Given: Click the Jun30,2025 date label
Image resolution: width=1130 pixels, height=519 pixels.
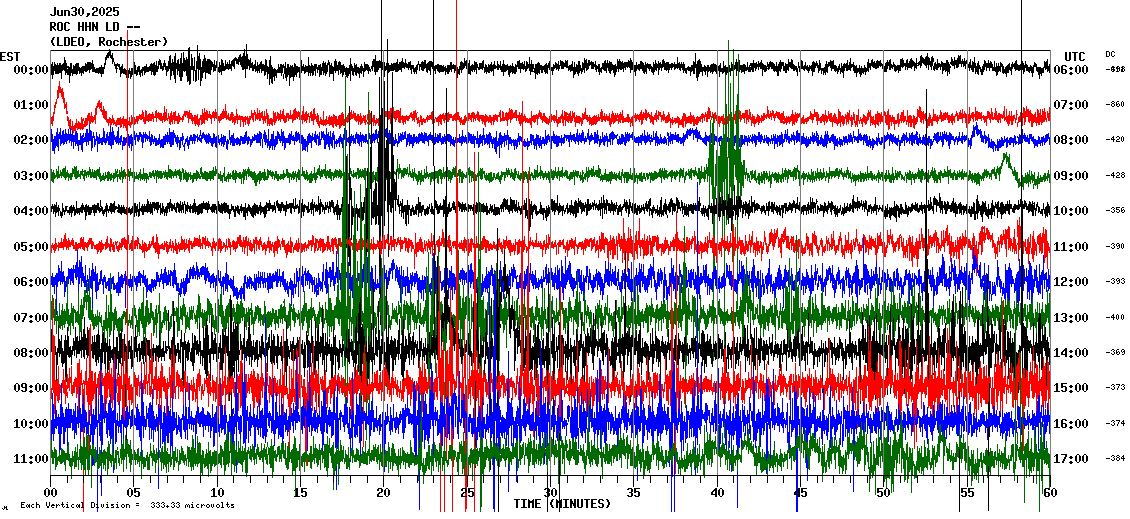Looking at the screenshot, I should pos(84,12).
